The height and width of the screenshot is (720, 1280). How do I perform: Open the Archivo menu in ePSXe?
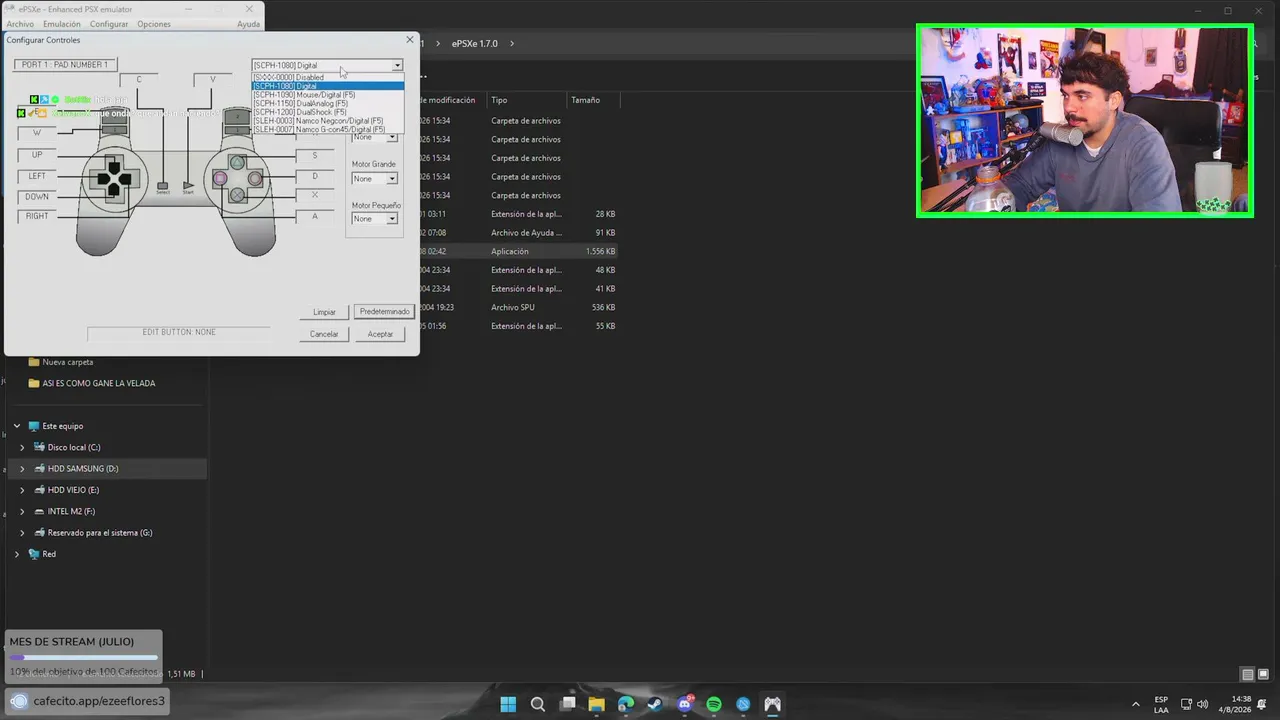(x=20, y=24)
